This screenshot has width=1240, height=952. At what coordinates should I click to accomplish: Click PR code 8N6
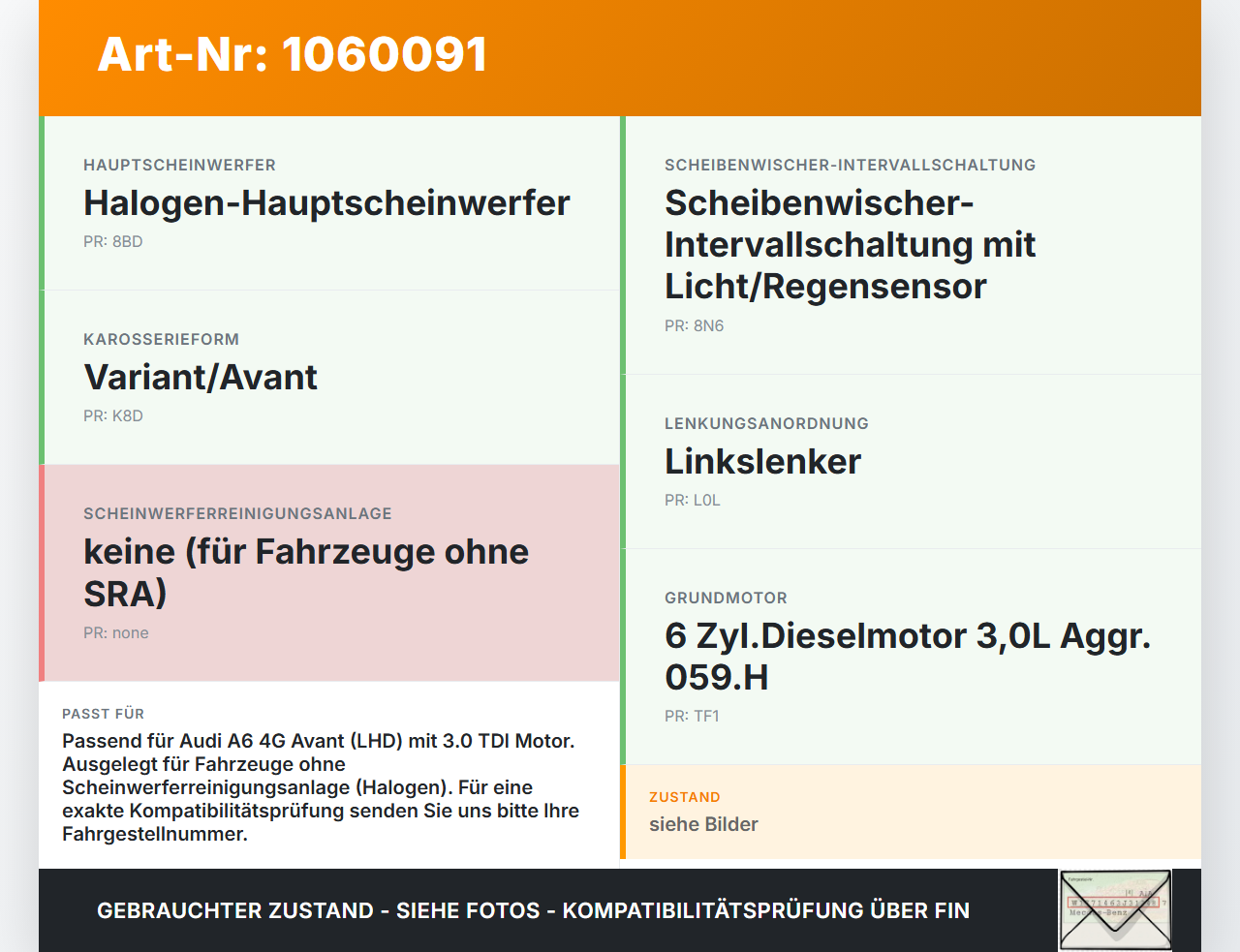point(695,325)
